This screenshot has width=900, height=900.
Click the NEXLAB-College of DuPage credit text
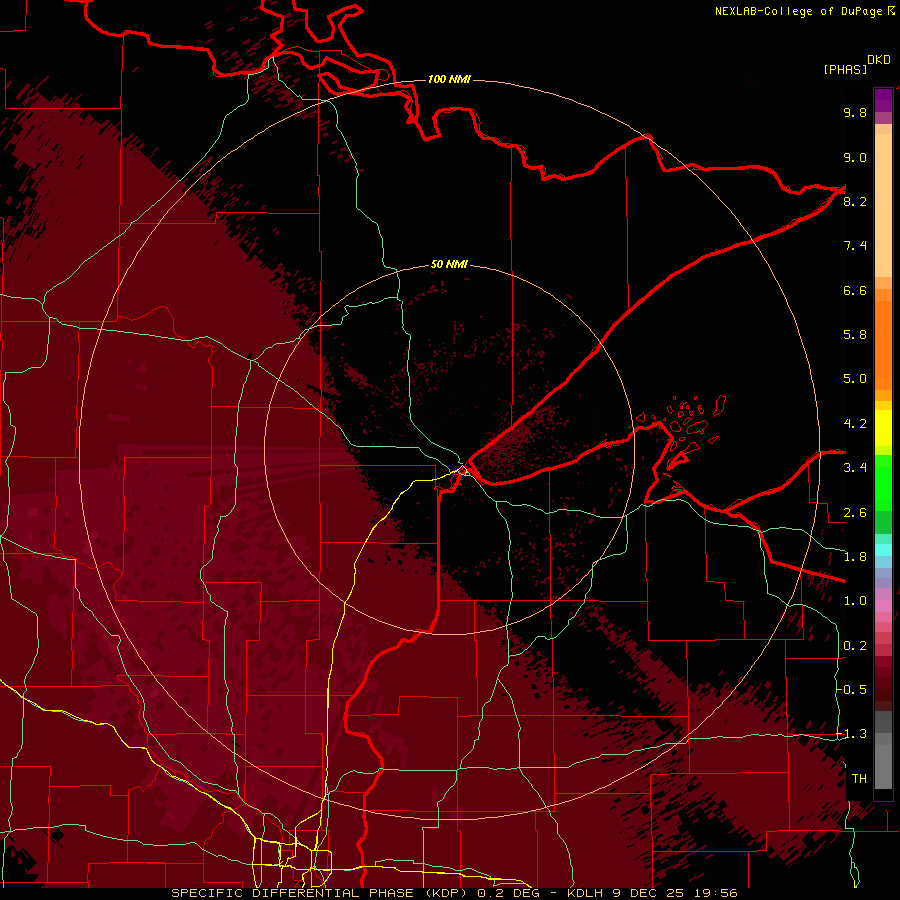pos(798,11)
